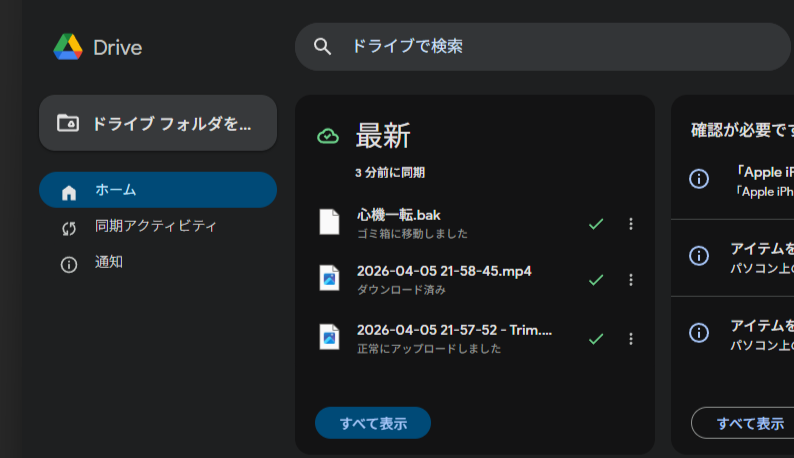Click the green checkmark for 2026-04-05 21-58-45.mp4

tap(596, 280)
